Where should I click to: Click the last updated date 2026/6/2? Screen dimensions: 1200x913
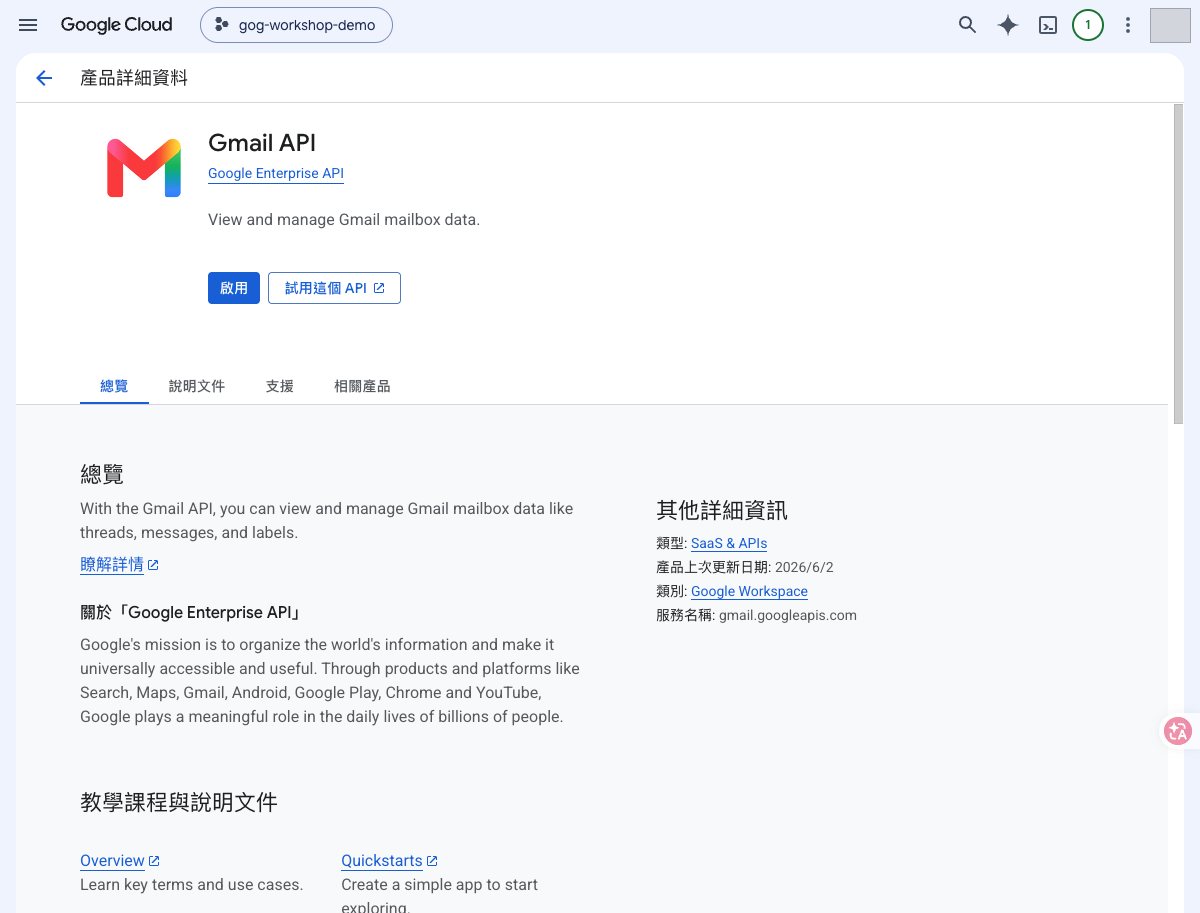804,567
